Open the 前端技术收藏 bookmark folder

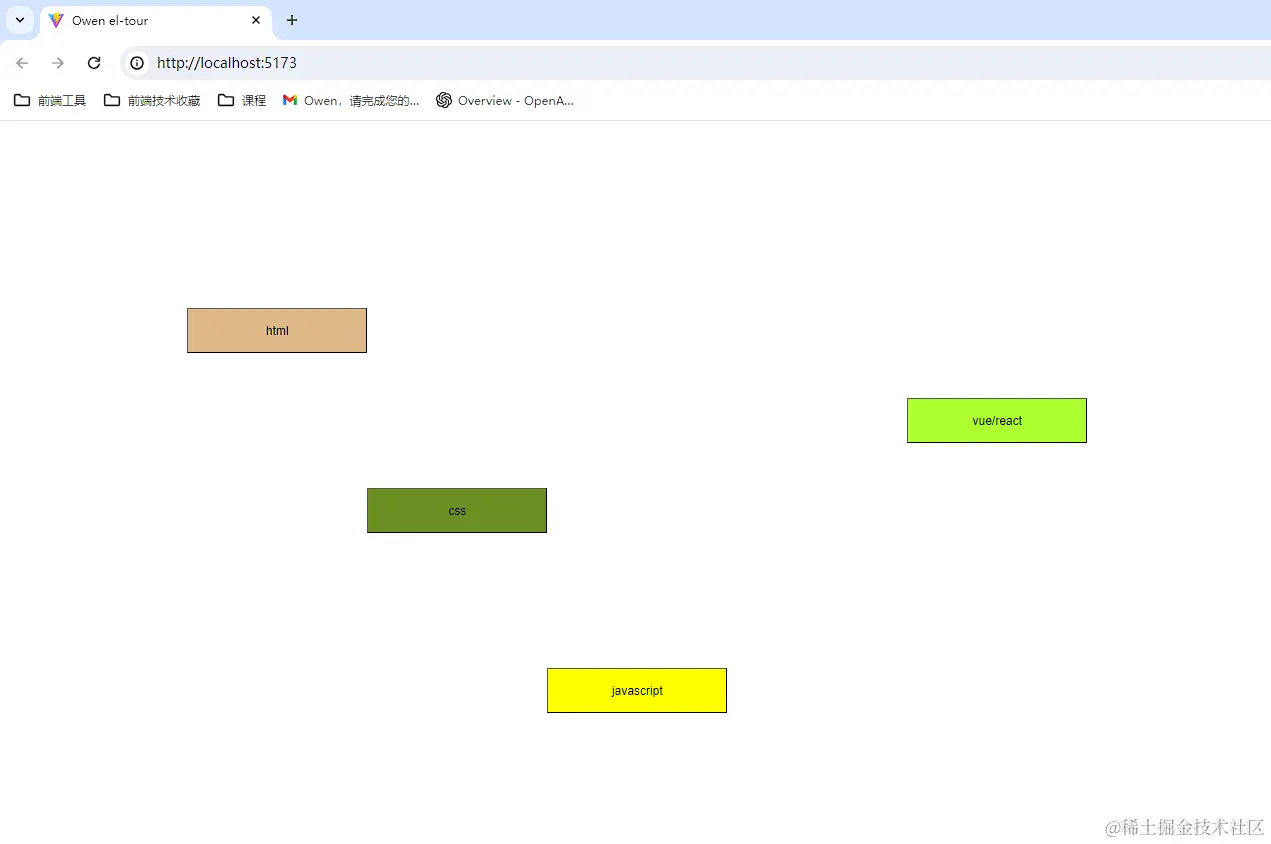coord(152,100)
